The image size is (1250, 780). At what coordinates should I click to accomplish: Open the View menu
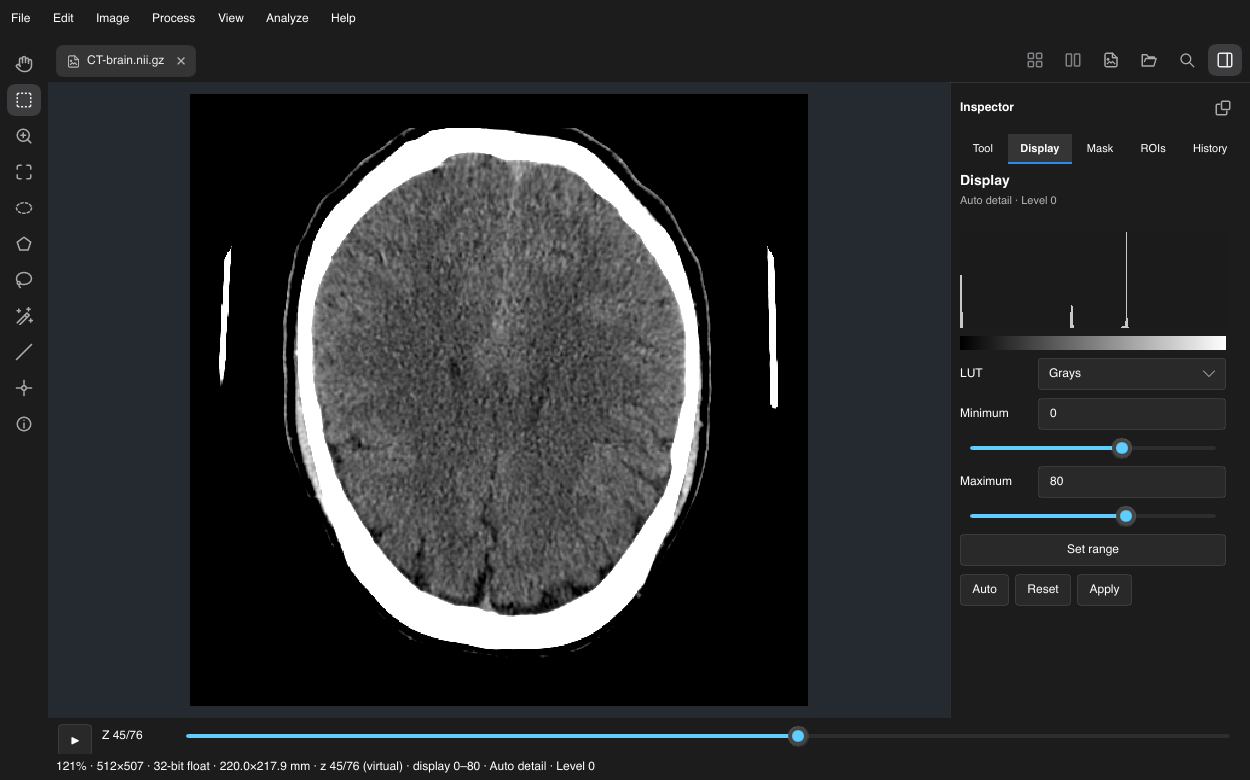tap(231, 18)
